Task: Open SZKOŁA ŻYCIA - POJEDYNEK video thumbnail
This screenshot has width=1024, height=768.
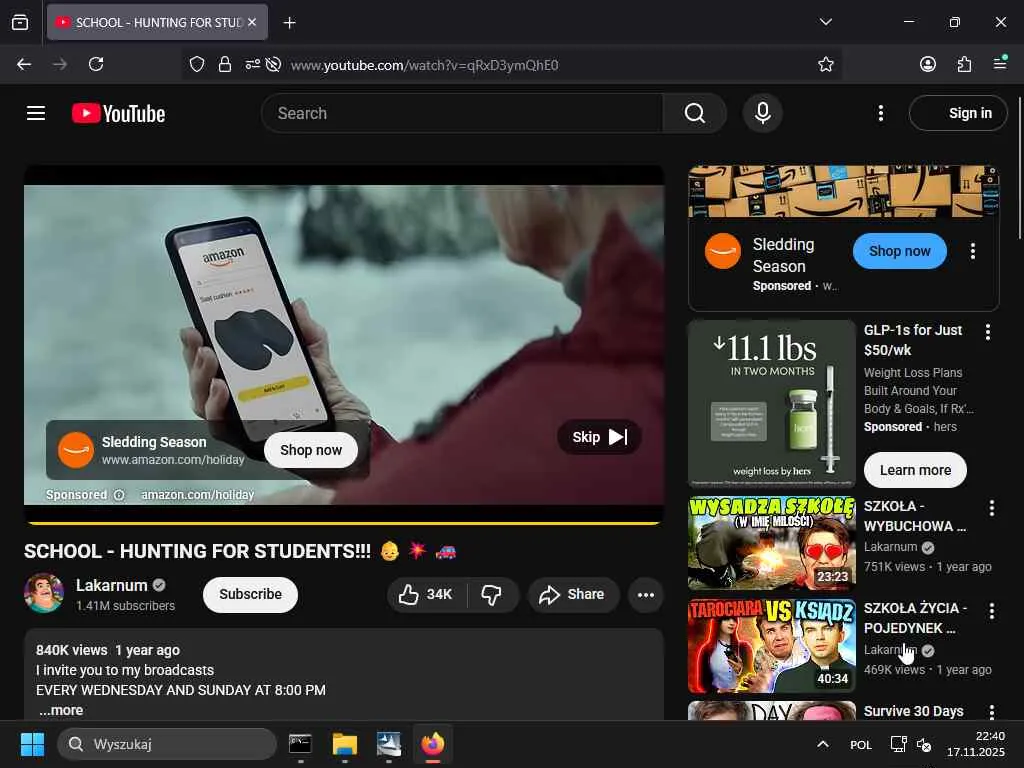Action: coord(772,646)
